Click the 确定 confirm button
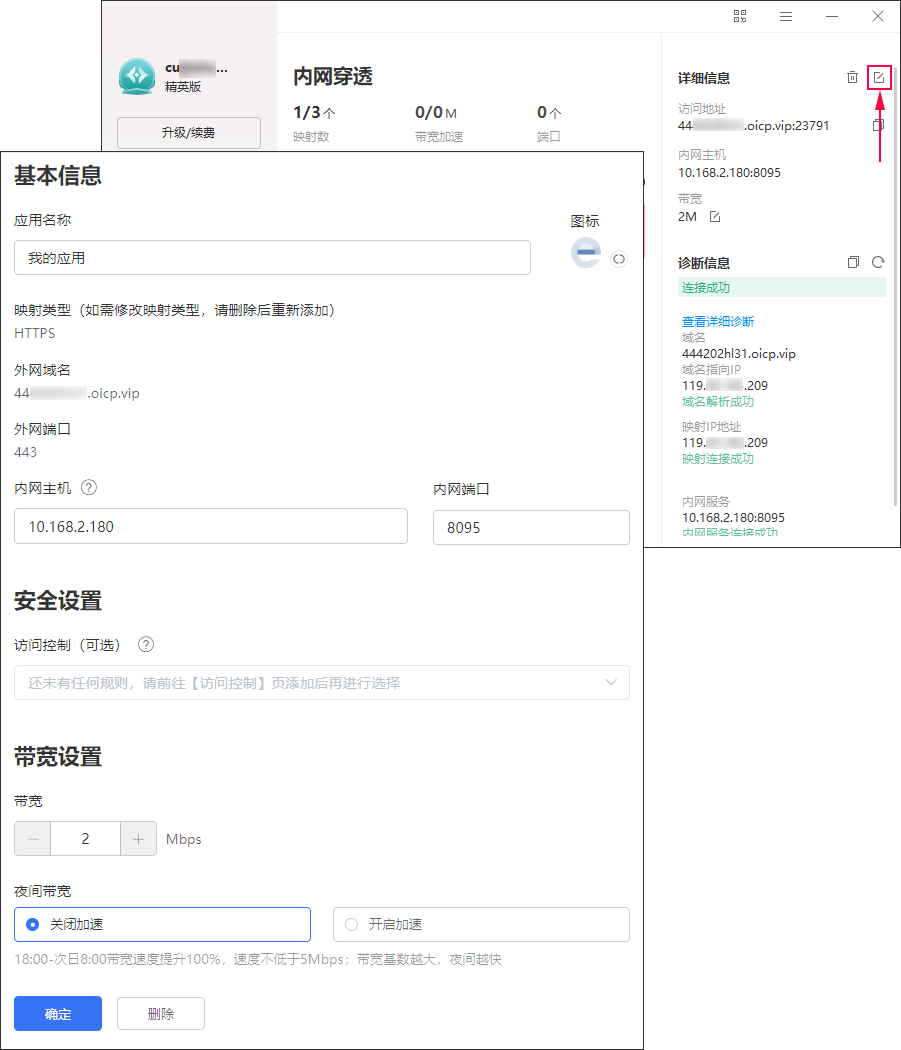 pyautogui.click(x=57, y=1013)
